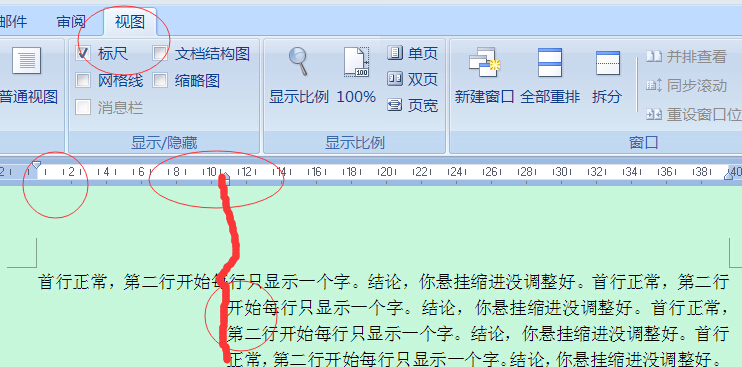
Task: Open the 邮件 ribbon tab
Action: 13,22
